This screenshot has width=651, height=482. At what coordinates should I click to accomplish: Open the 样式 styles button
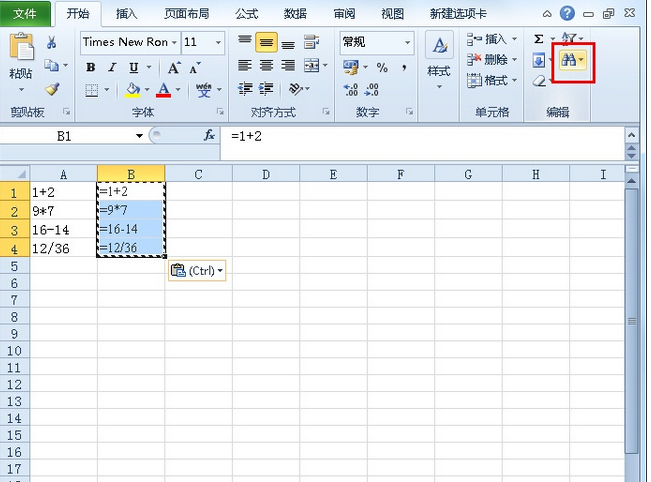[x=439, y=60]
